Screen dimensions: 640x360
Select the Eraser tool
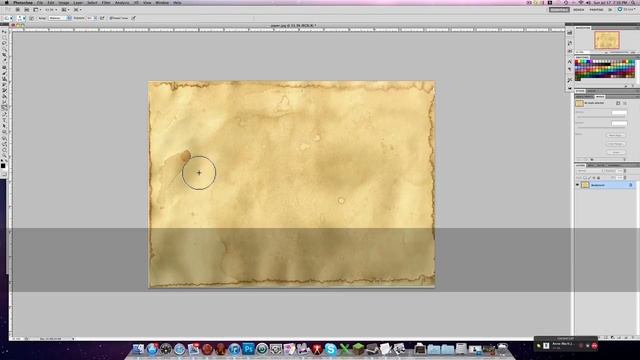pyautogui.click(x=4, y=90)
